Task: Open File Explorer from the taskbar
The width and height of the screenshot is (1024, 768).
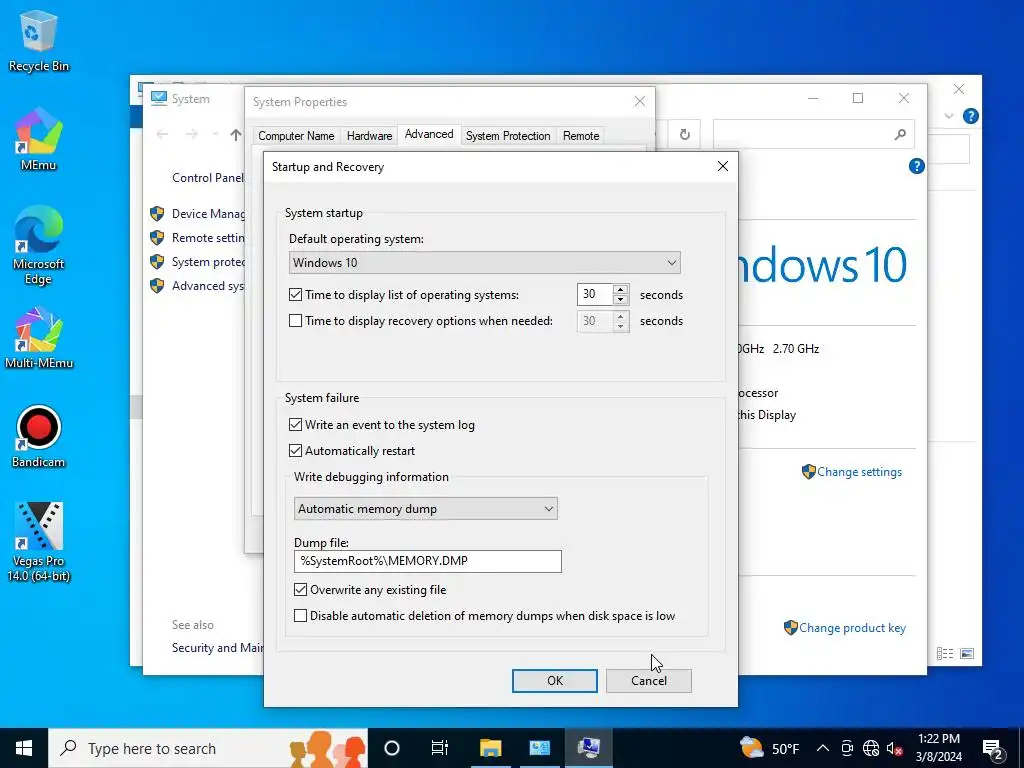Action: [x=490, y=748]
